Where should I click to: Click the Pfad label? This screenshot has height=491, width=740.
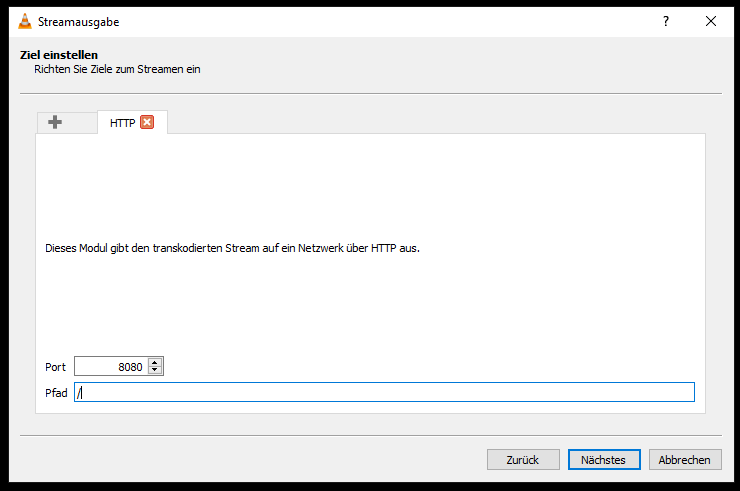(56, 393)
